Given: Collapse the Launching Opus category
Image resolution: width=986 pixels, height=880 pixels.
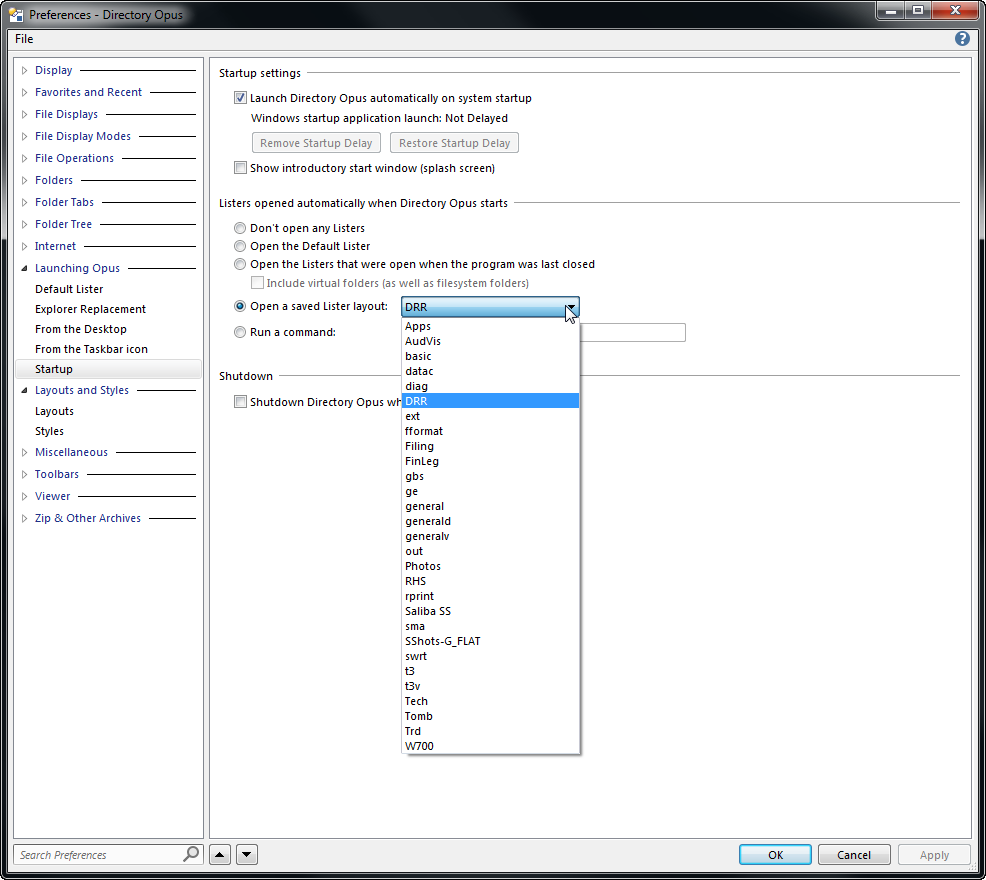Looking at the screenshot, I should [25, 269].
